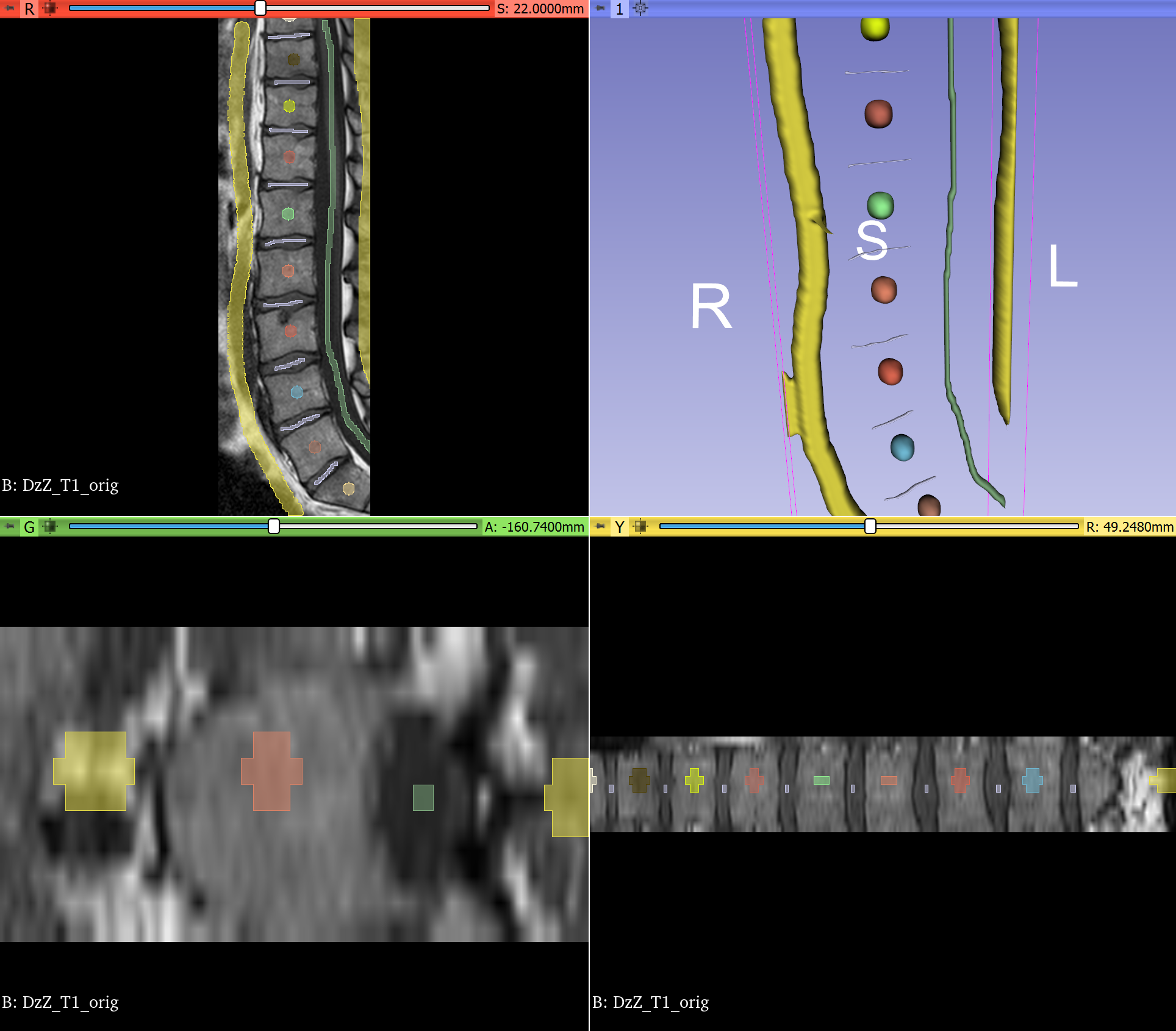This screenshot has width=1176, height=1031.
Task: Click the link/maximize icon in the Red view bar
Action: (50, 9)
